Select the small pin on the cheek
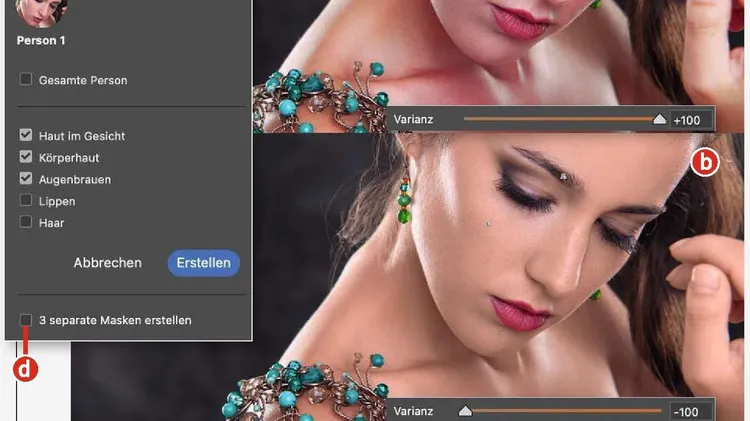This screenshot has width=750, height=421. tap(485, 222)
